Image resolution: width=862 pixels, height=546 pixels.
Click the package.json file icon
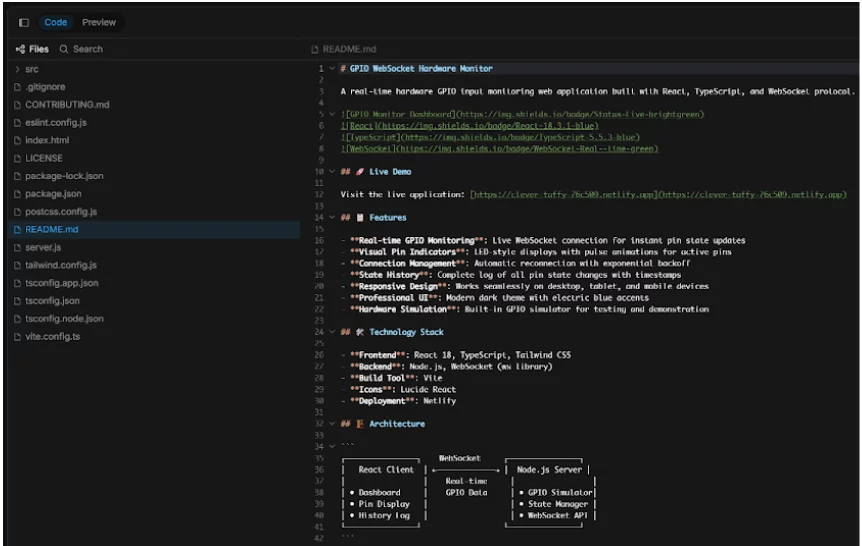(17, 194)
